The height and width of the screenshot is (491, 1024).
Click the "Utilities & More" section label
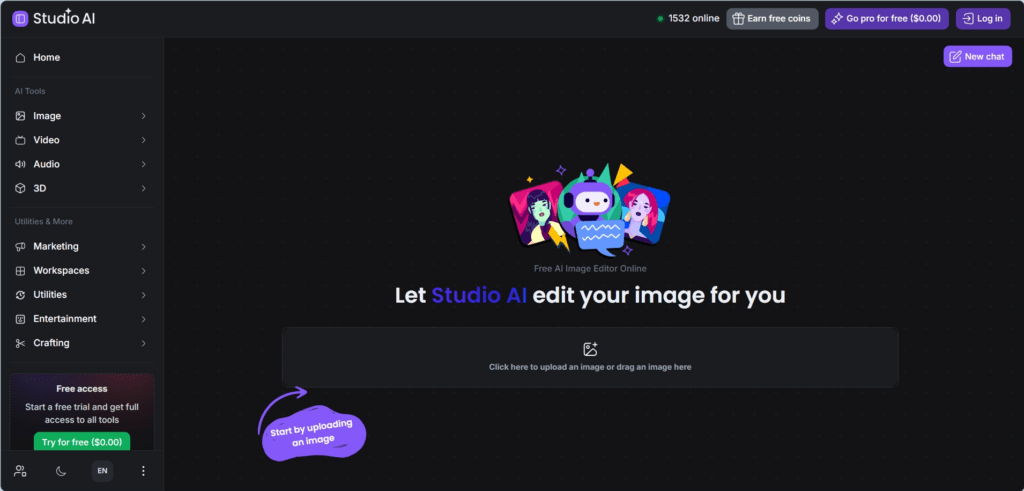coord(44,222)
